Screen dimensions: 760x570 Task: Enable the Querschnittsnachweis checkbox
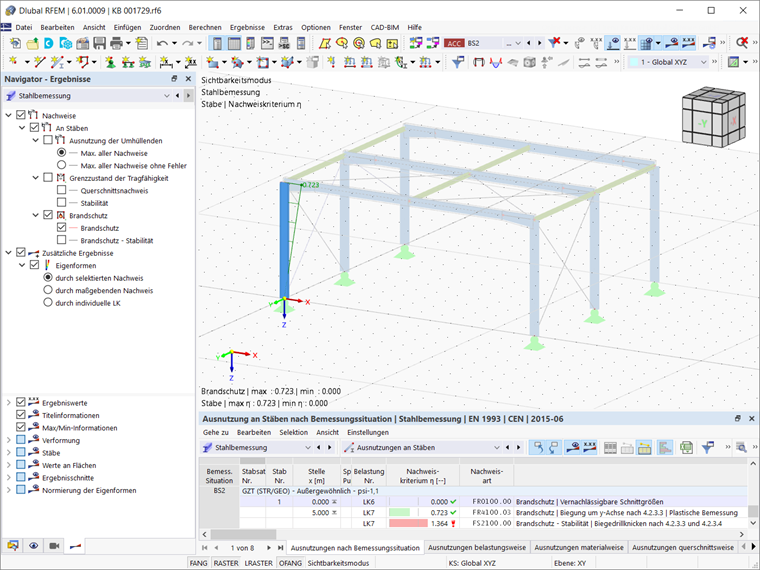coord(62,190)
